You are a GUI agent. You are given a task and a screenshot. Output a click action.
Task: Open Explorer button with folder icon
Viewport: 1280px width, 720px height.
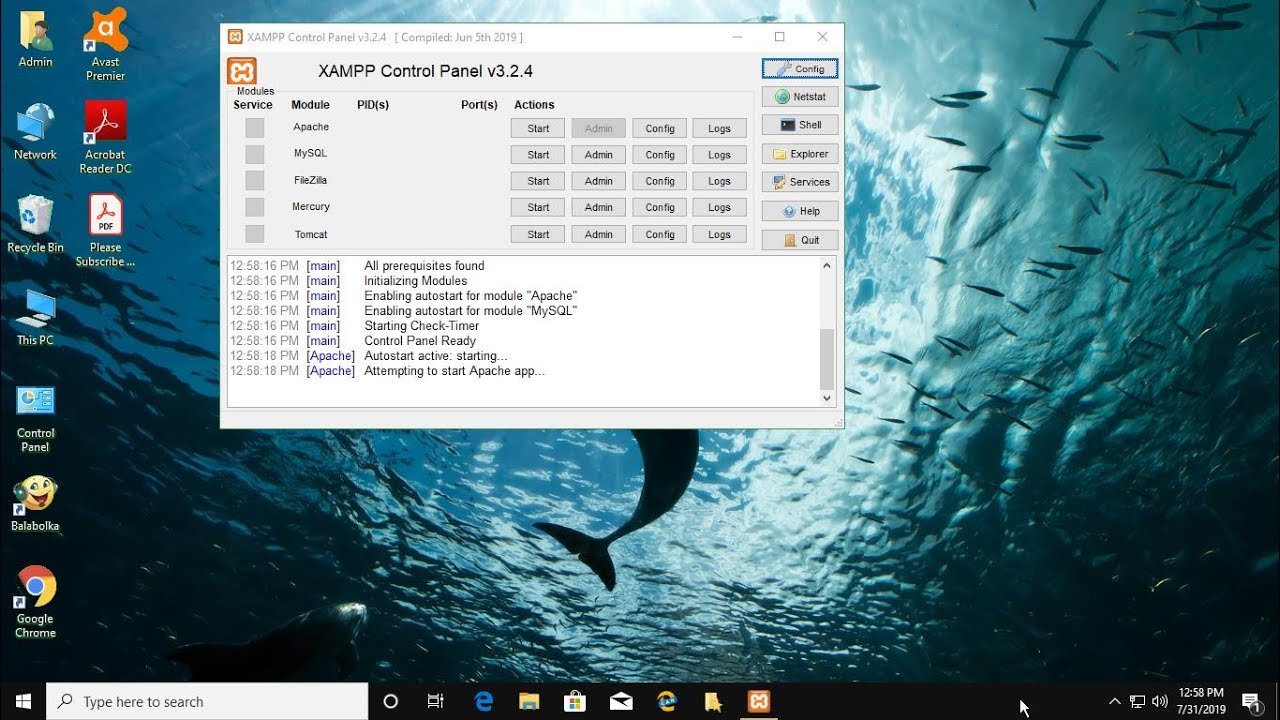coord(800,154)
